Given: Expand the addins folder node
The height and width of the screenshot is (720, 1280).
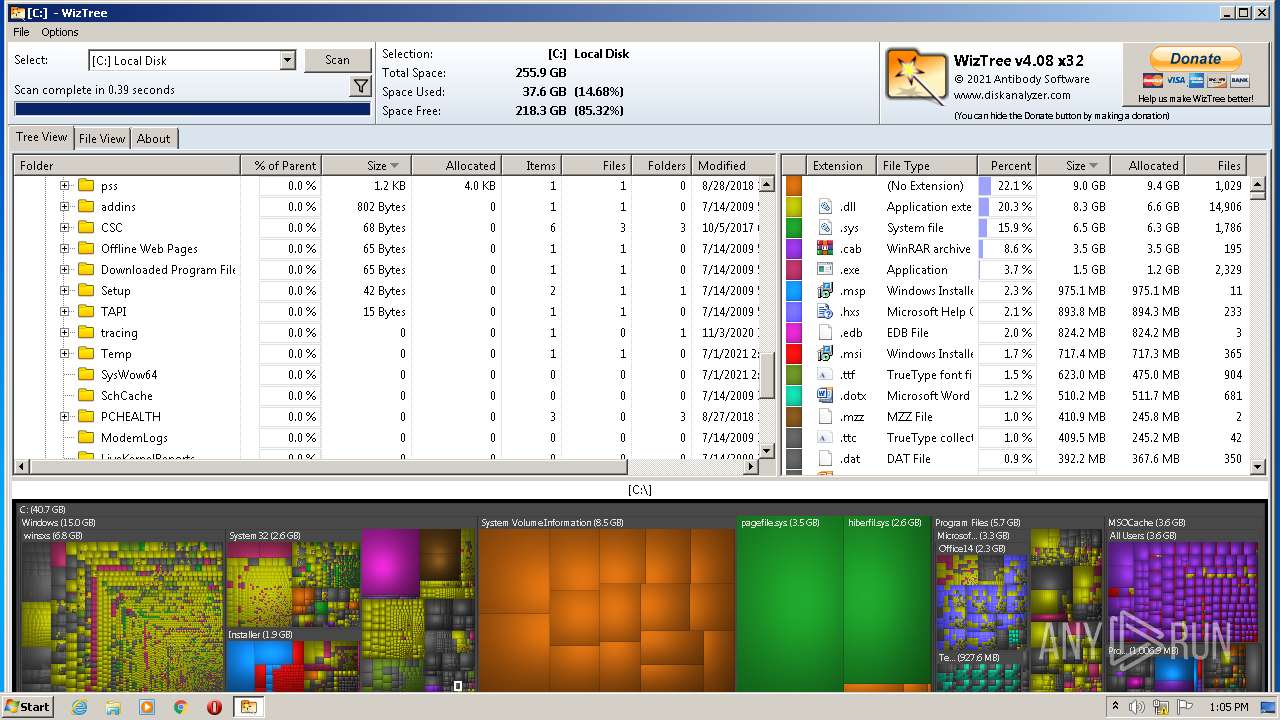Looking at the screenshot, I should click(65, 206).
